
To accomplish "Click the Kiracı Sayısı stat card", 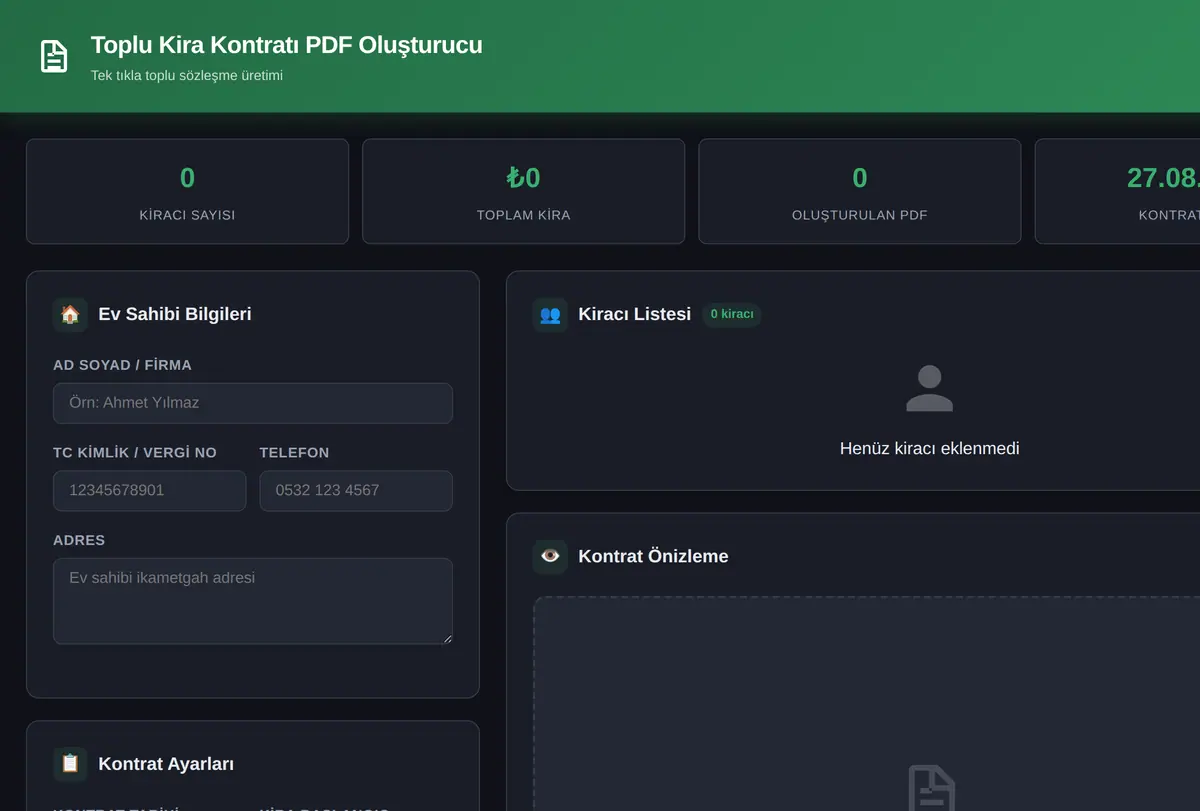I will tap(187, 191).
